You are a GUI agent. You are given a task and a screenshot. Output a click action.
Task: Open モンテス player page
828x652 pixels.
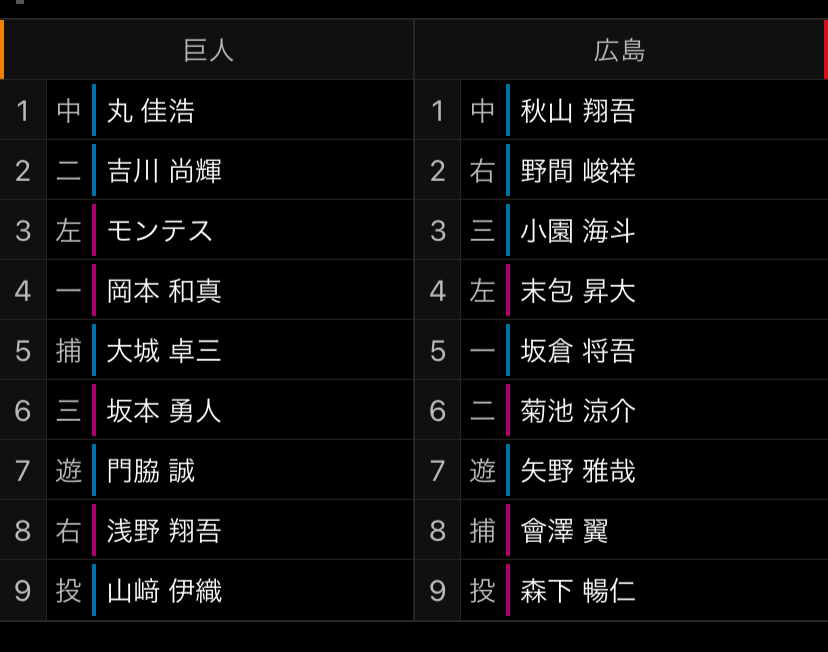click(x=160, y=231)
